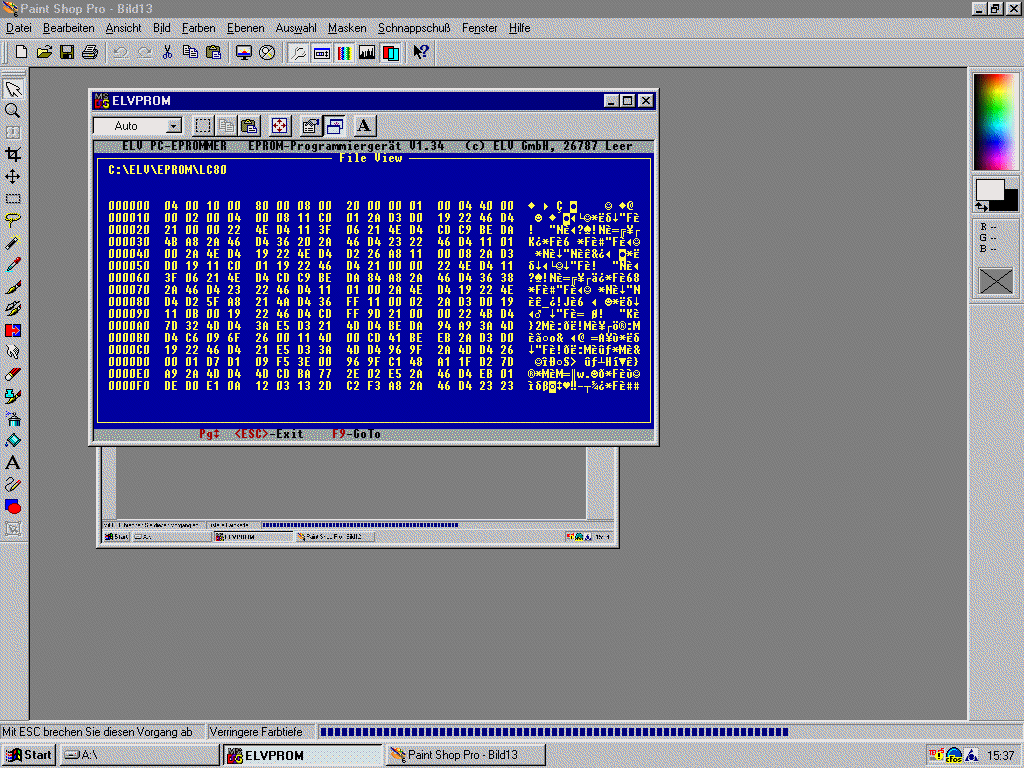Open a file with the folder icon
This screenshot has width=1024, height=768.
point(44,52)
